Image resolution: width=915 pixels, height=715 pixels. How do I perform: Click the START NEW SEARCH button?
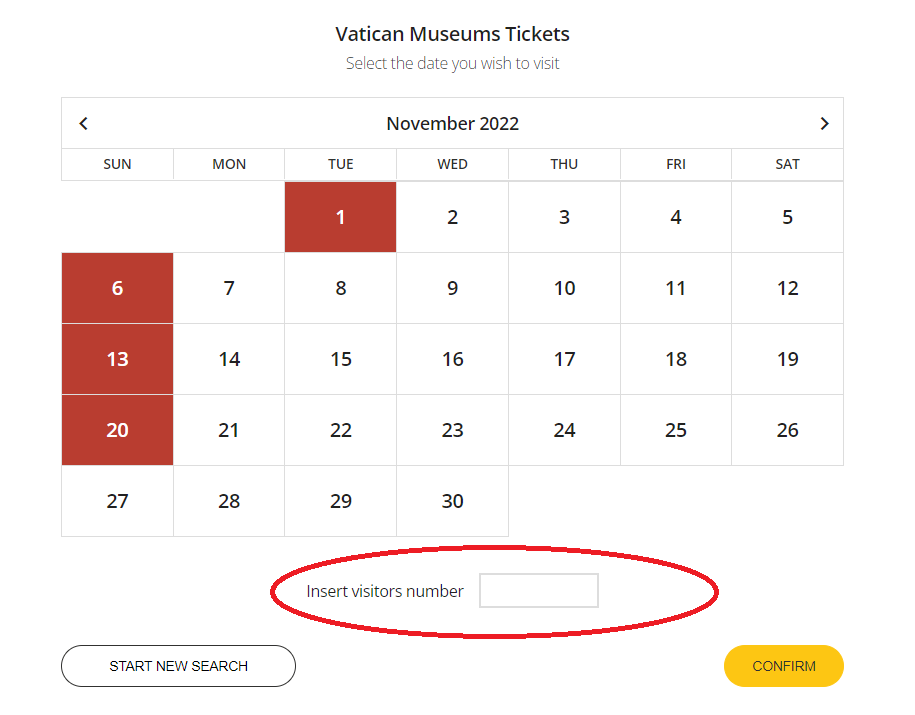pos(179,666)
